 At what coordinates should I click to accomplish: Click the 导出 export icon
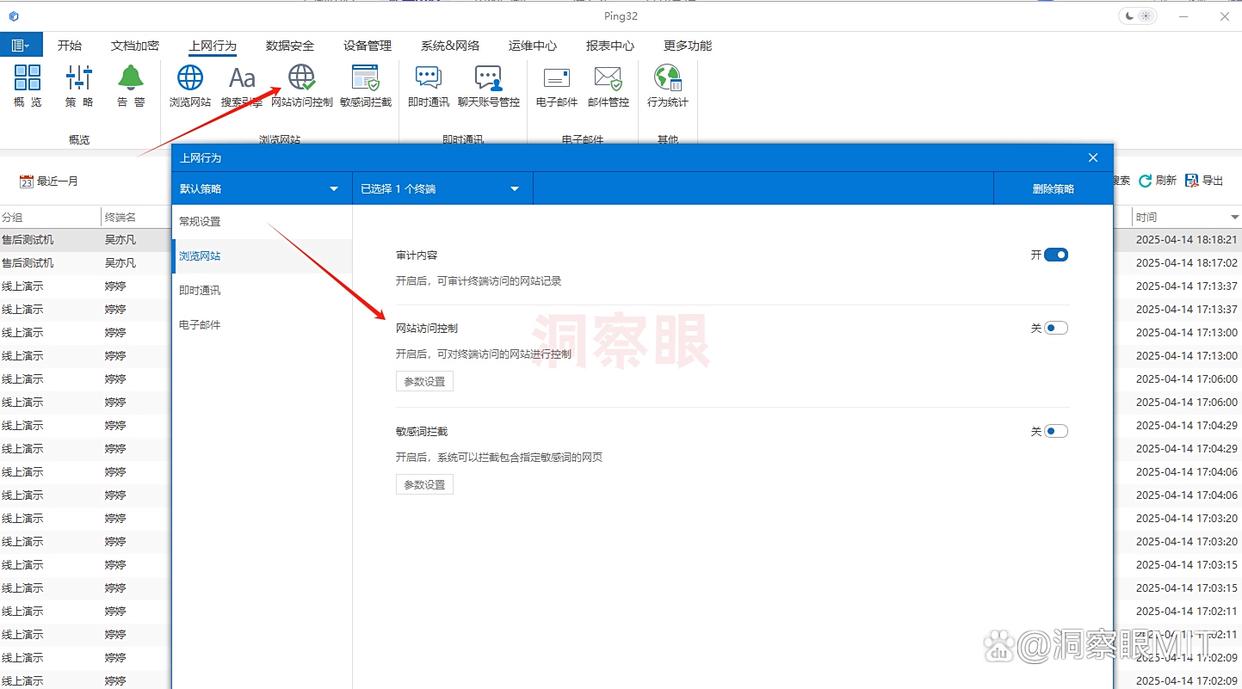tap(1204, 181)
